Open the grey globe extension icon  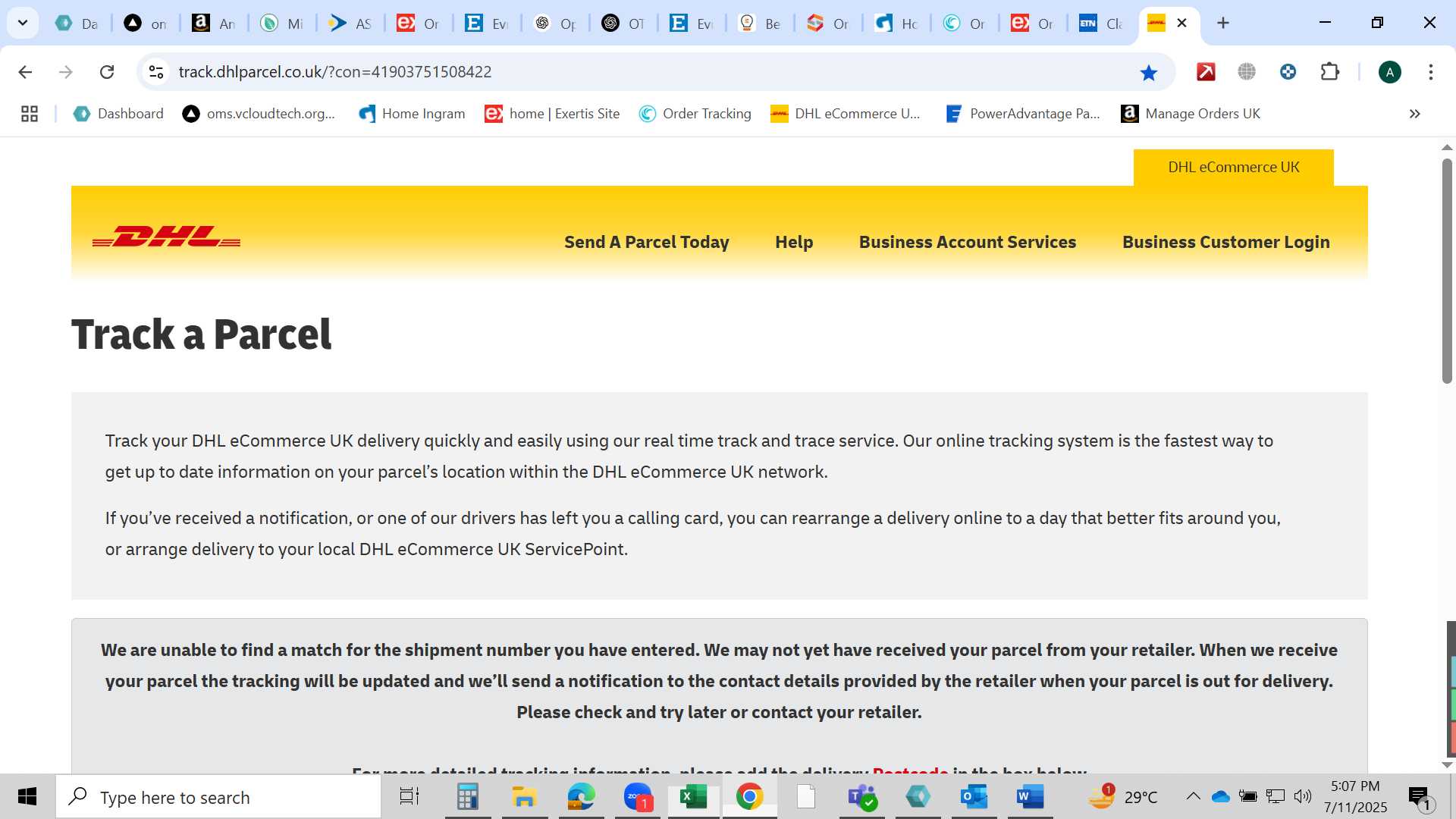click(x=1247, y=72)
